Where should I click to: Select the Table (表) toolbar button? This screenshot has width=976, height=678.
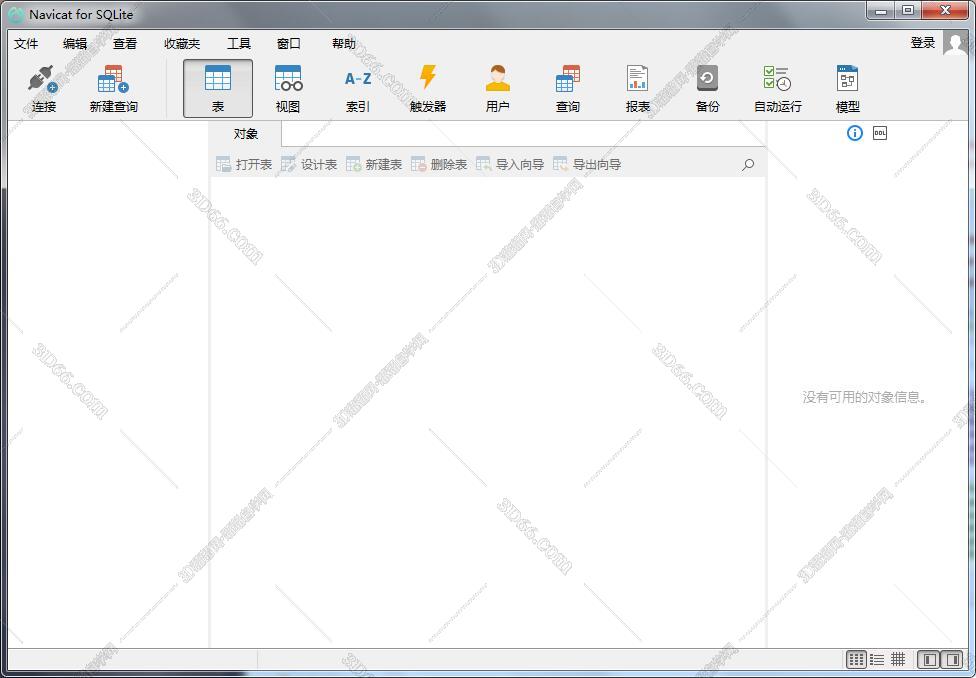tap(218, 88)
